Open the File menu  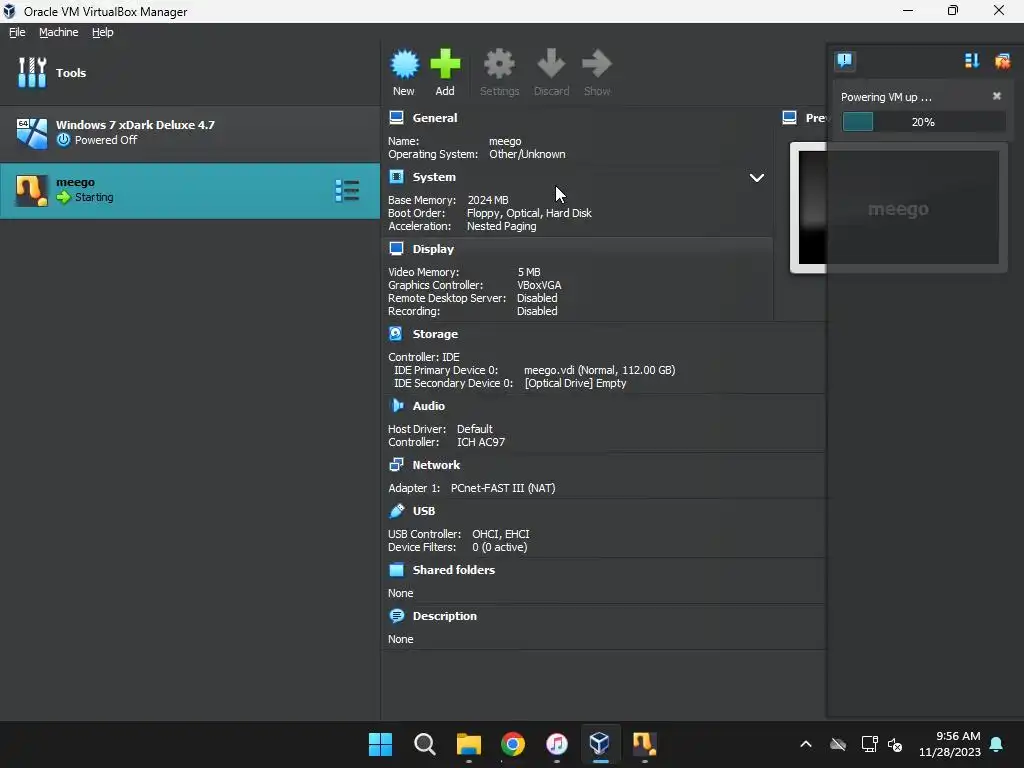pos(17,32)
